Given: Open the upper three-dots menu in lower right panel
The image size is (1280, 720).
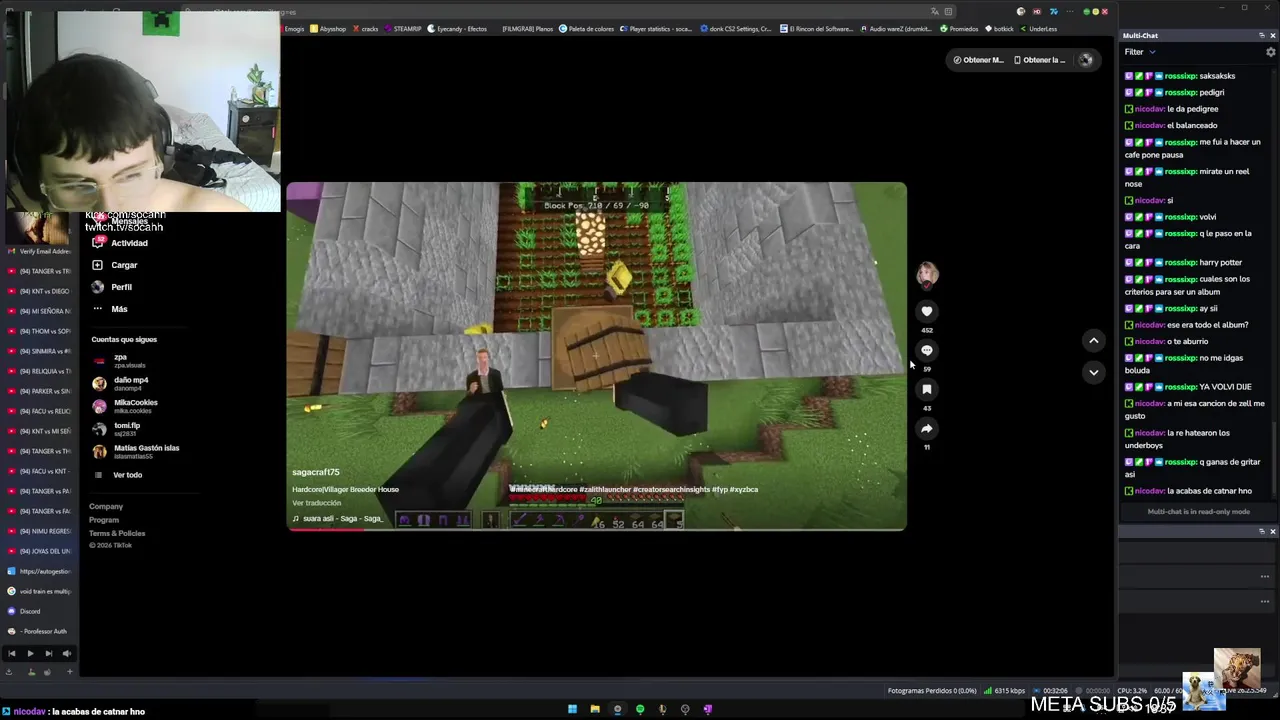Looking at the screenshot, I should 1265,576.
